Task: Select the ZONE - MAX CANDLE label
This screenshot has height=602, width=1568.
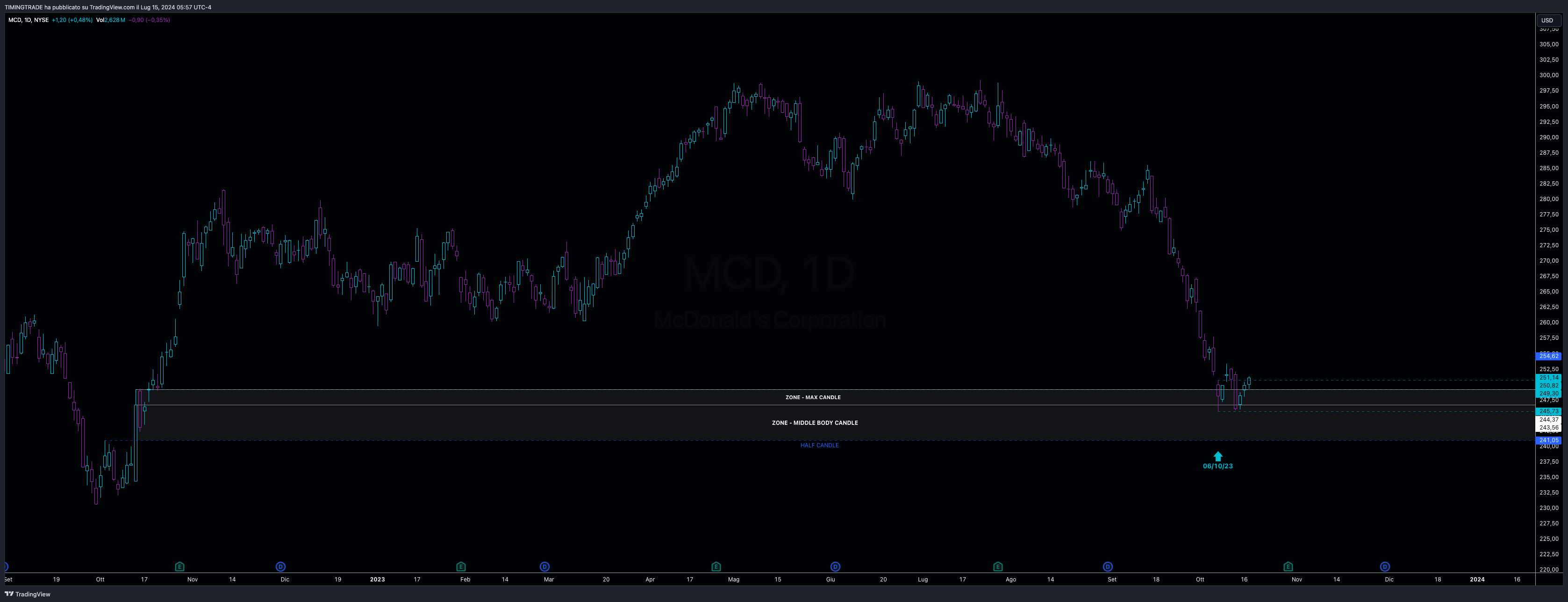Action: click(813, 397)
